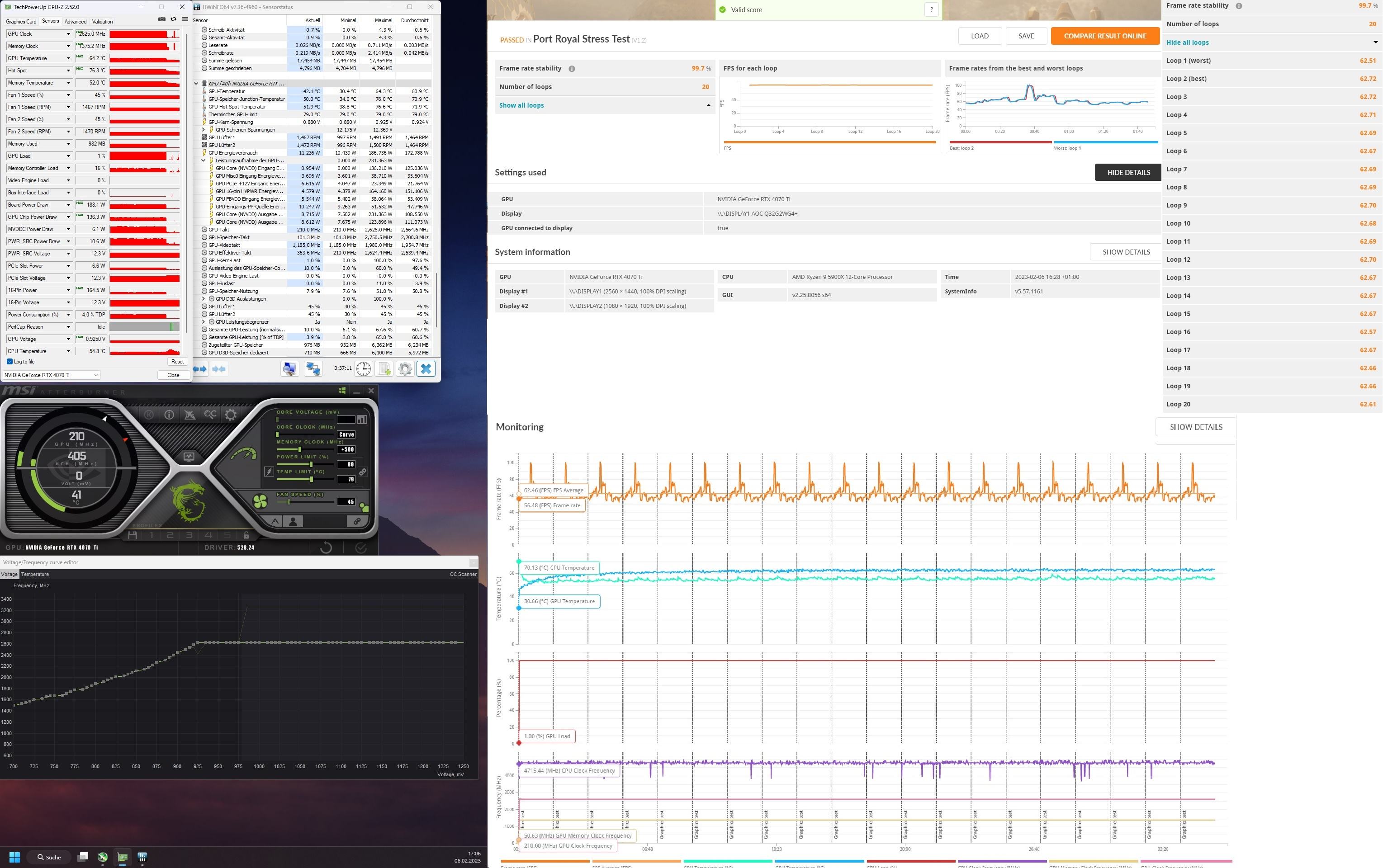Adjust Afterburner memory clock slider
Screen dimensions: 1383x868
[300, 449]
